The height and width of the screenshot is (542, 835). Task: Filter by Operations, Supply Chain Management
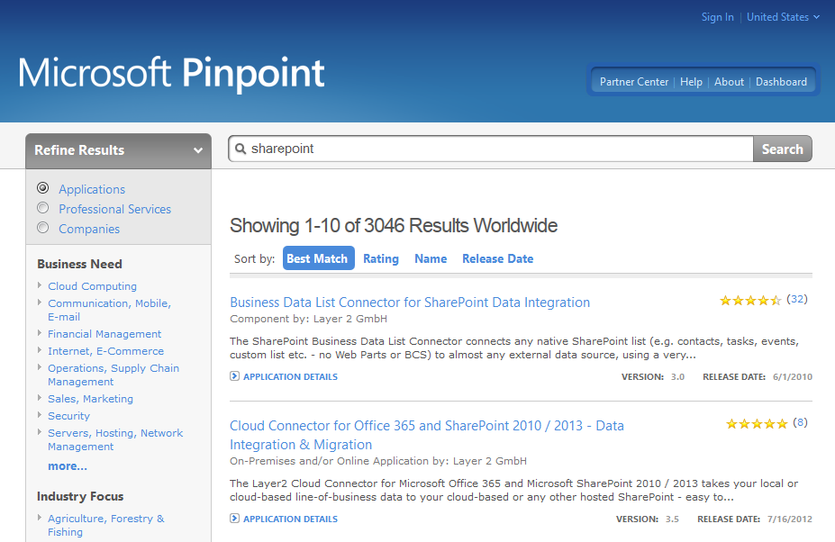tap(113, 375)
